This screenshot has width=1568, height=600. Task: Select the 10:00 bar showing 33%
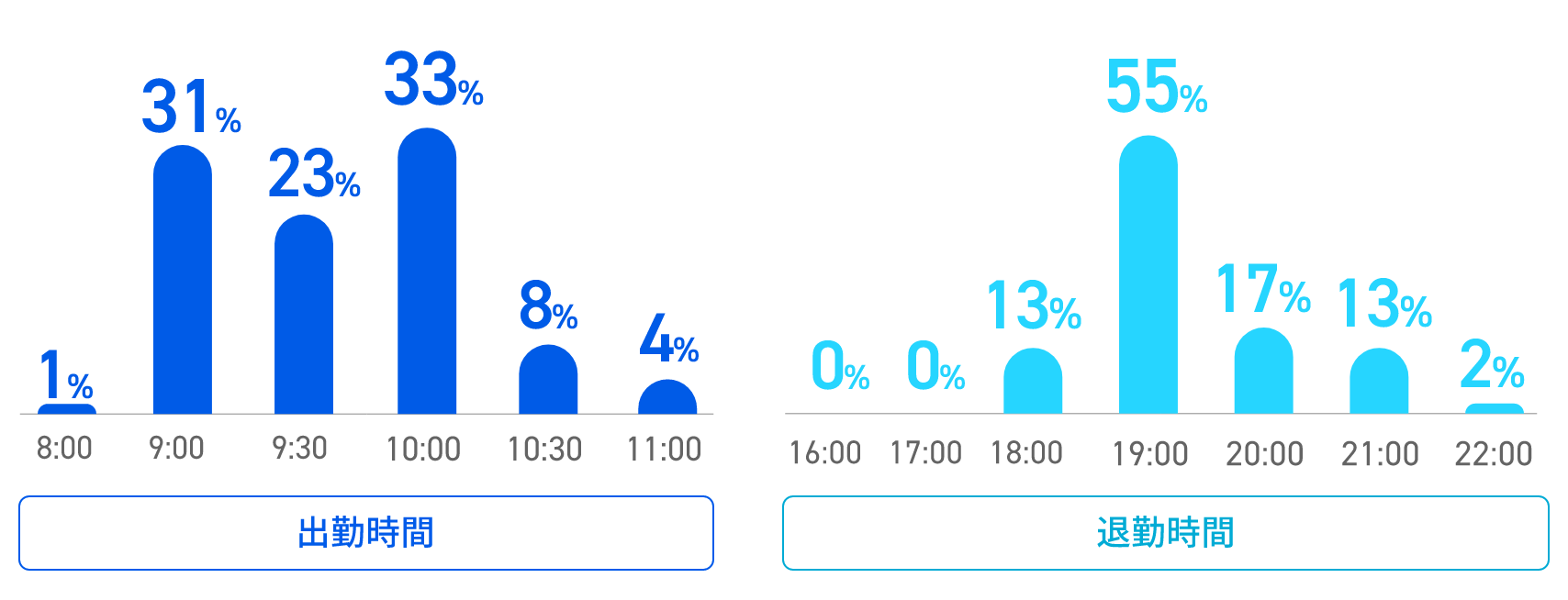(x=427, y=271)
